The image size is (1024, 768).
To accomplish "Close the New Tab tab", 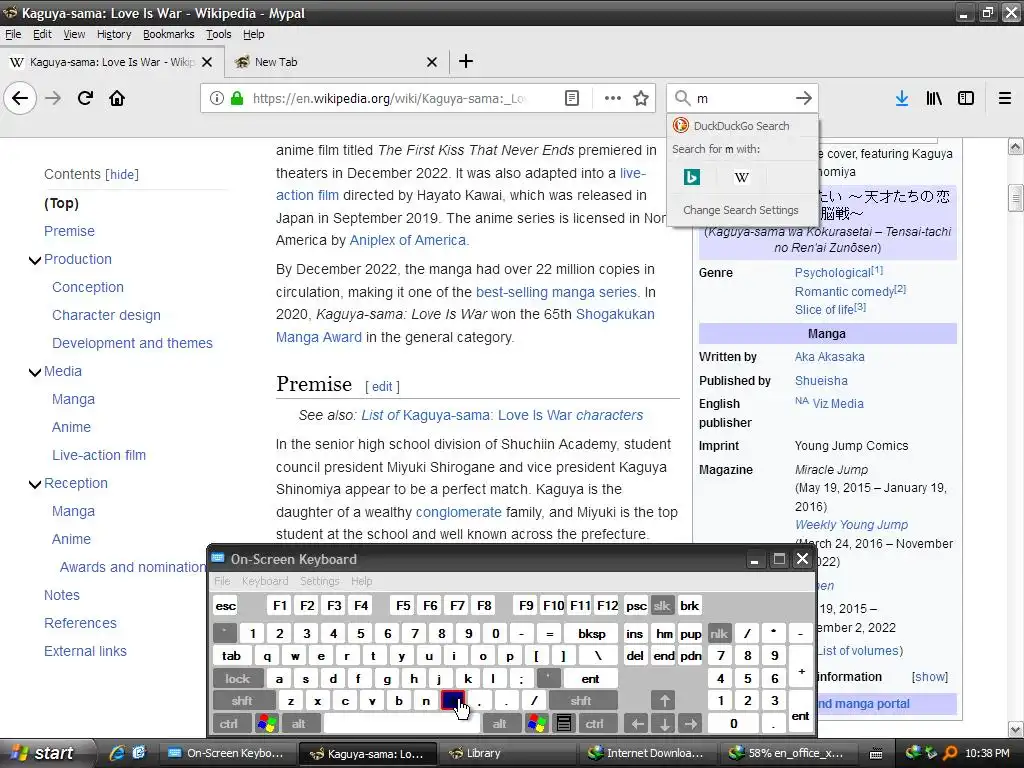I will (432, 62).
